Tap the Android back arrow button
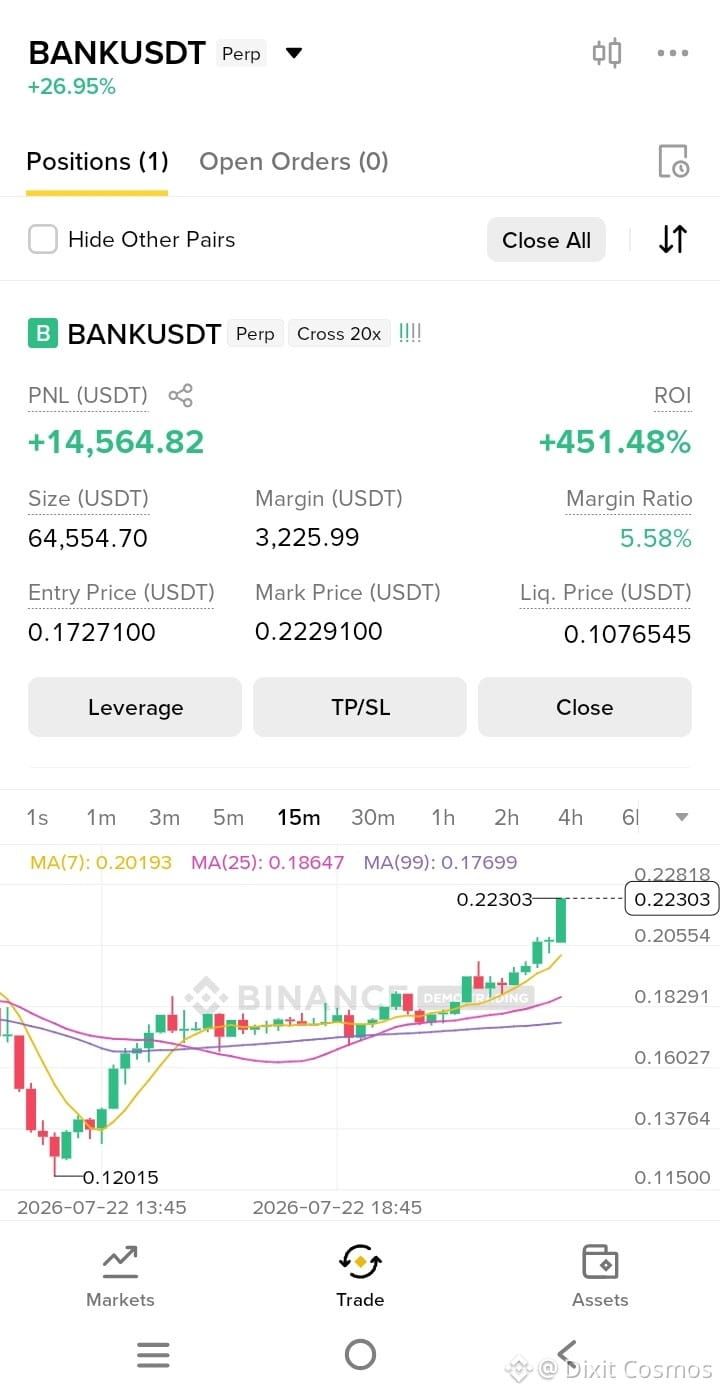 coord(567,1355)
